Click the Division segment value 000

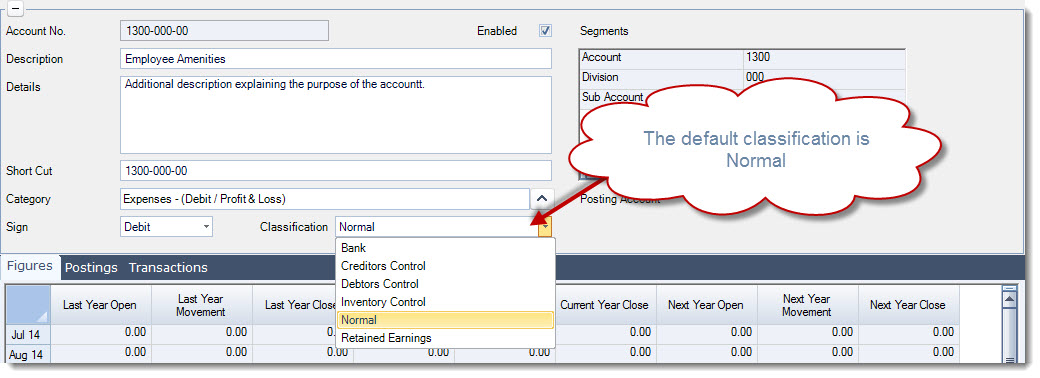824,77
